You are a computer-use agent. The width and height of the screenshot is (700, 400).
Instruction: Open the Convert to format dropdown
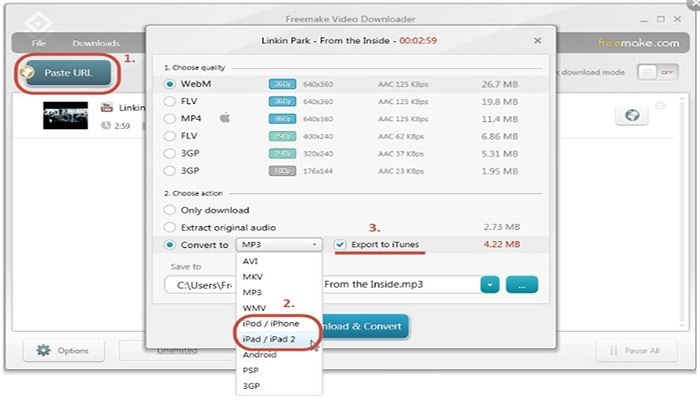click(279, 245)
